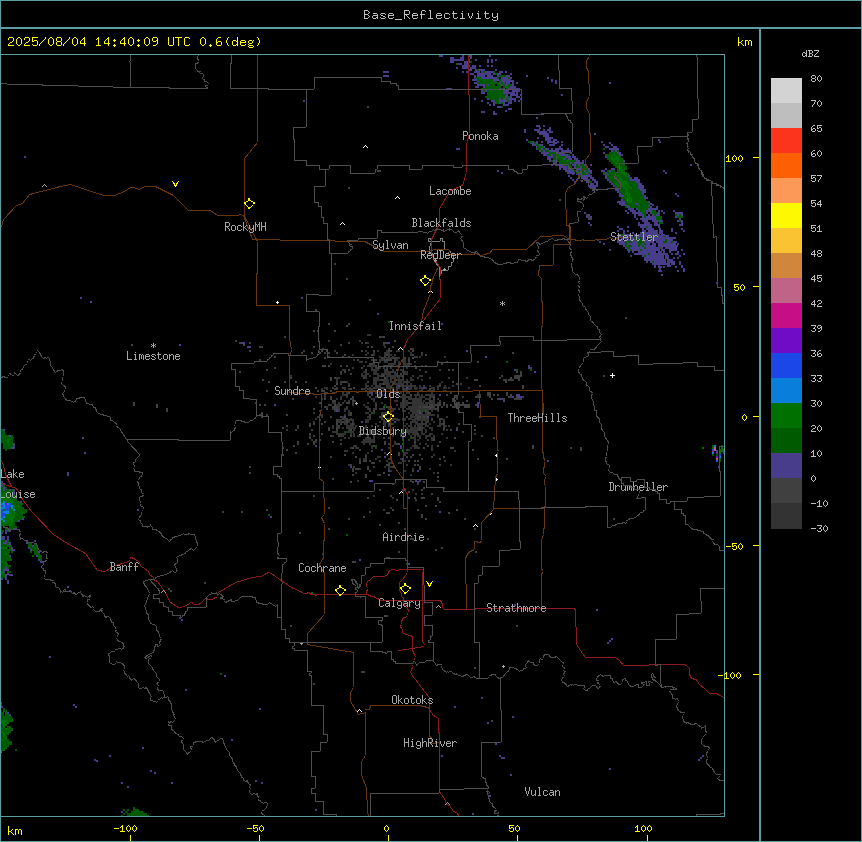Click the Stettler city label
The width and height of the screenshot is (862, 842).
[634, 237]
